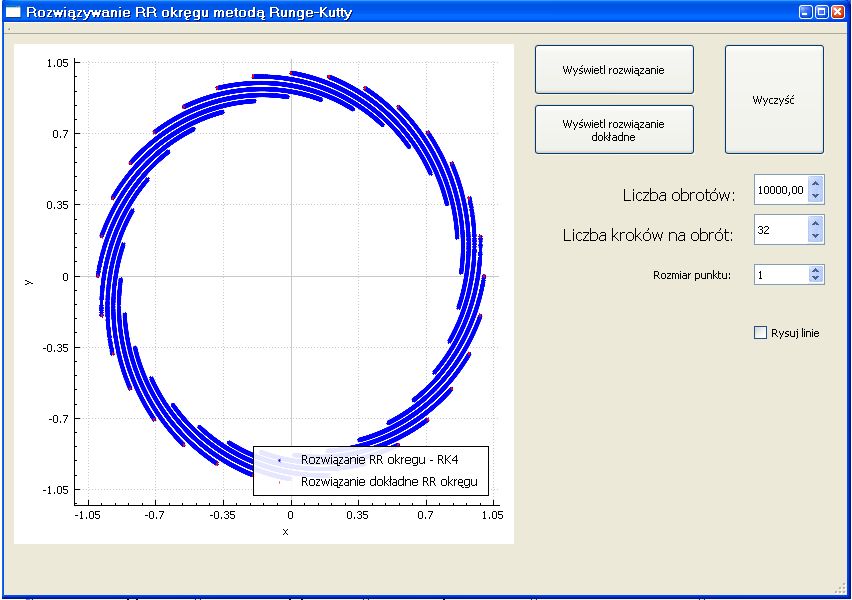Increase Liczba kroków na obrót value
Viewport: 852px width, 600px height.
pyautogui.click(x=815, y=223)
